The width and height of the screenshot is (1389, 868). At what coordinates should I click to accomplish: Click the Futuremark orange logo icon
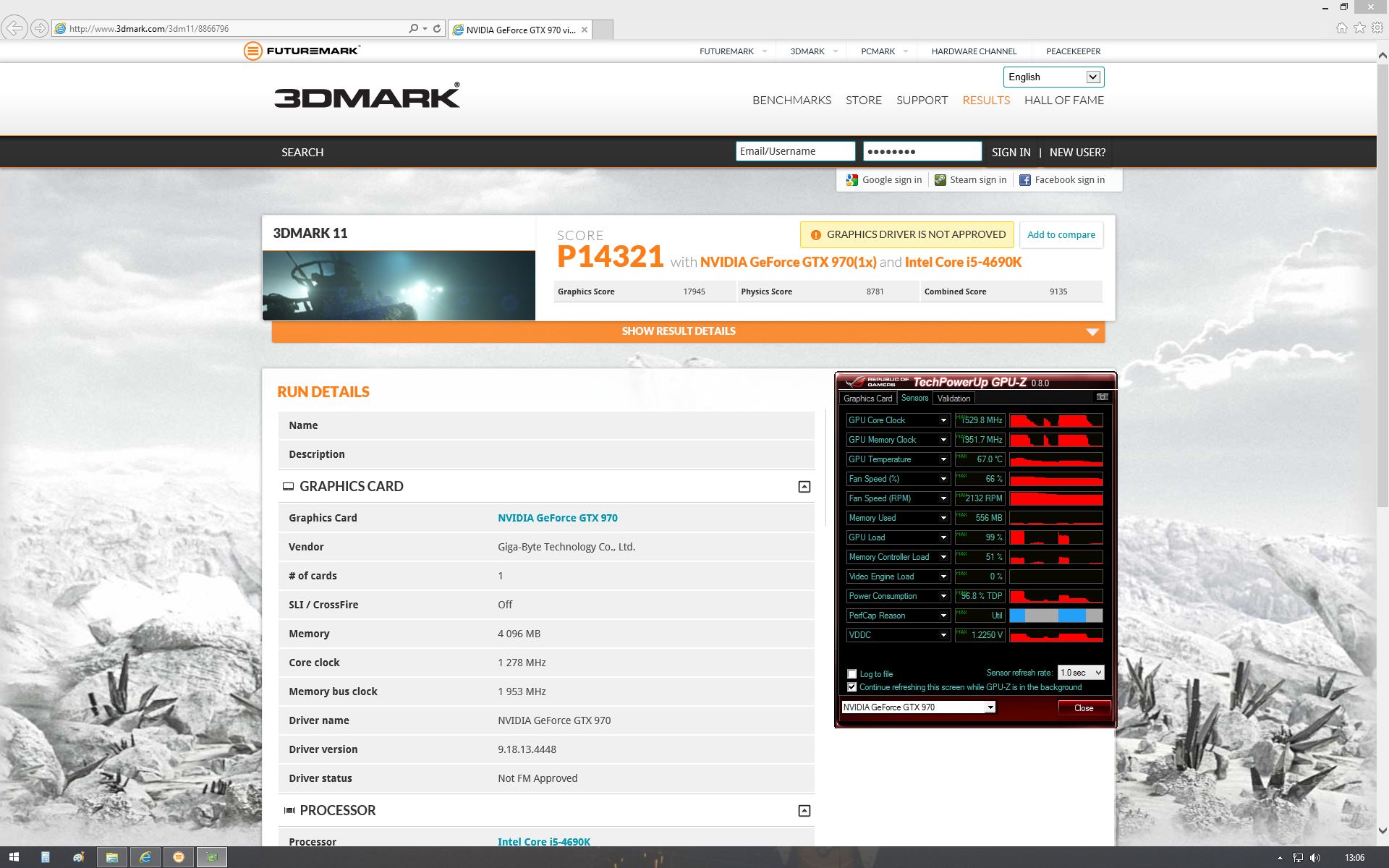click(x=252, y=51)
